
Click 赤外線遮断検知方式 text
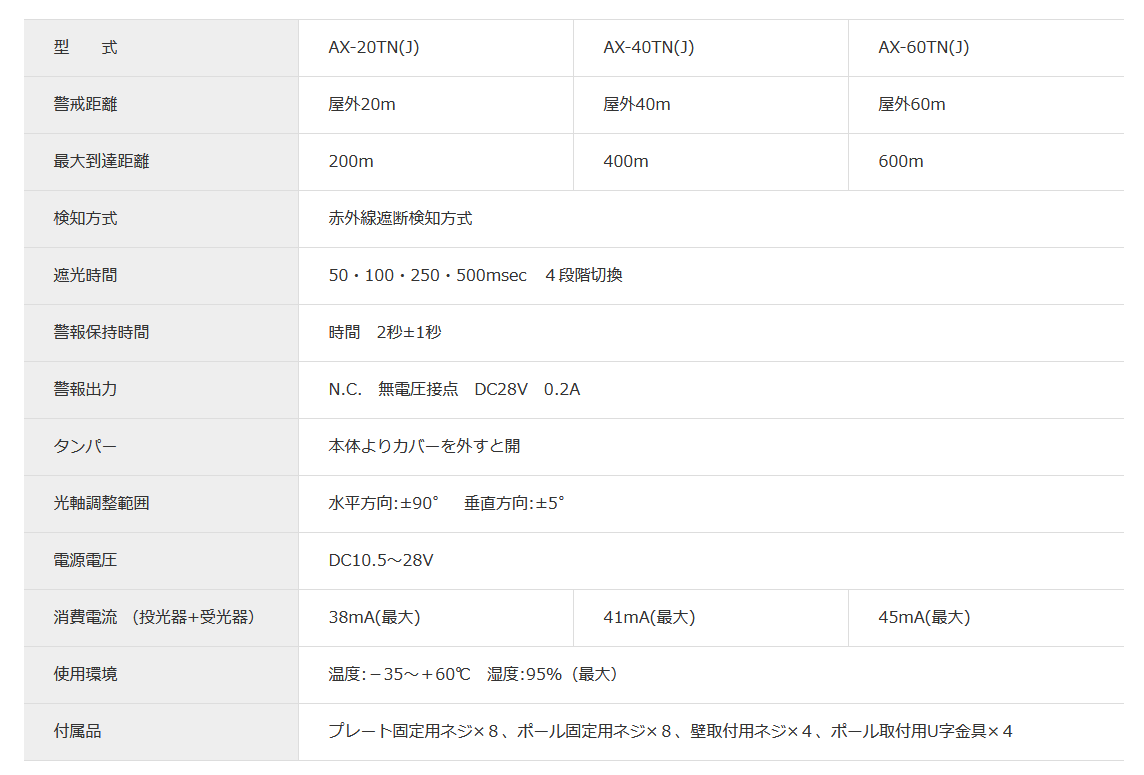click(401, 218)
